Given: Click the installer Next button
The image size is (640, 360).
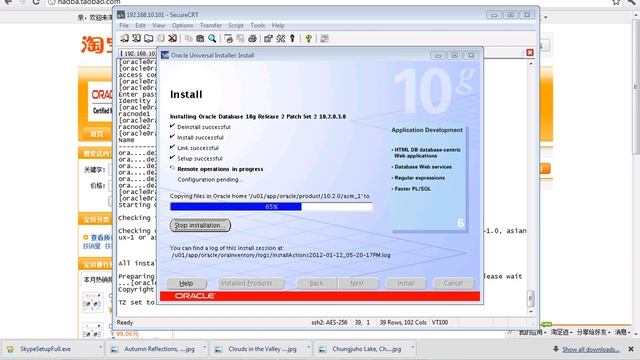Looking at the screenshot, I should point(357,283).
